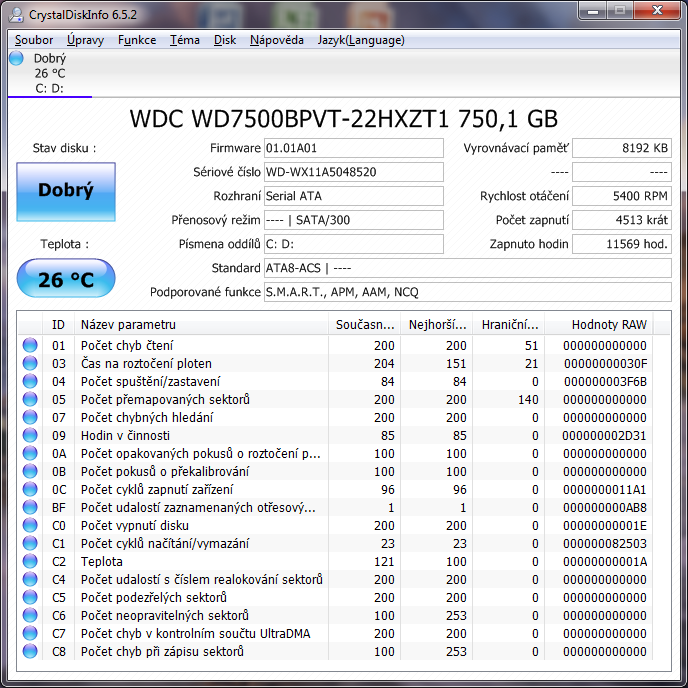Click the serial number field WD-WX11A5048520
This screenshot has height=688, width=688.
pyautogui.click(x=354, y=172)
